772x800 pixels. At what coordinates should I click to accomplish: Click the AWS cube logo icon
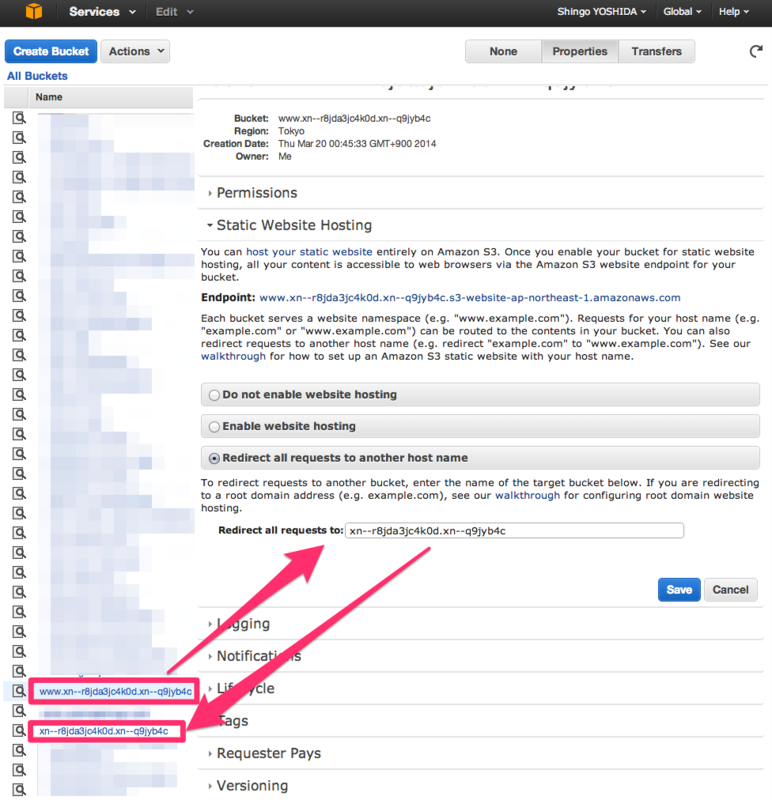[34, 11]
